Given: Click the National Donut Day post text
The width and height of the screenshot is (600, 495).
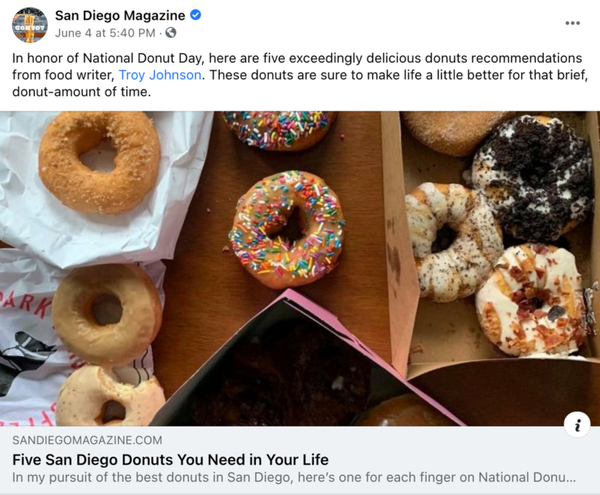Looking at the screenshot, I should click(x=300, y=75).
